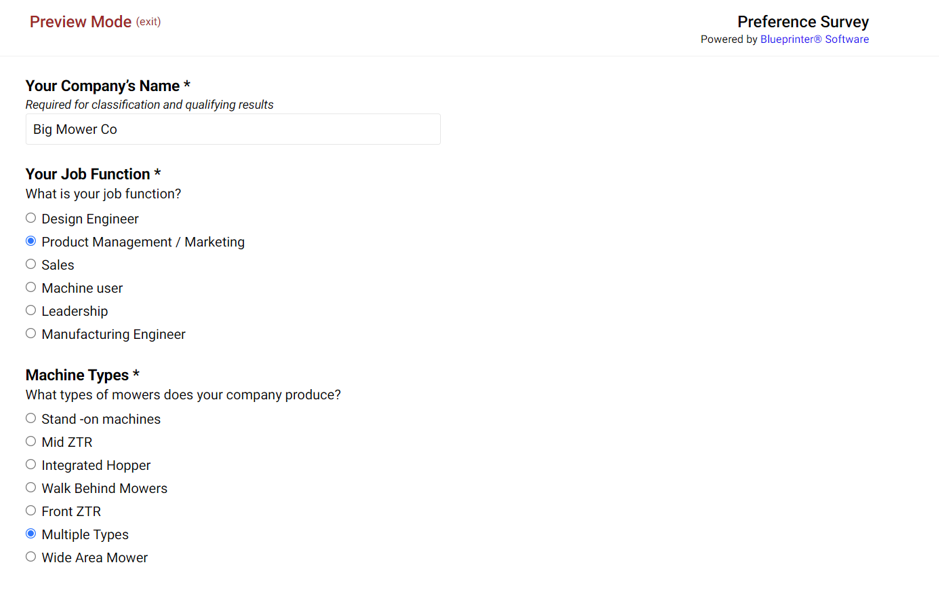
Task: Select Sales as job function
Action: [31, 264]
